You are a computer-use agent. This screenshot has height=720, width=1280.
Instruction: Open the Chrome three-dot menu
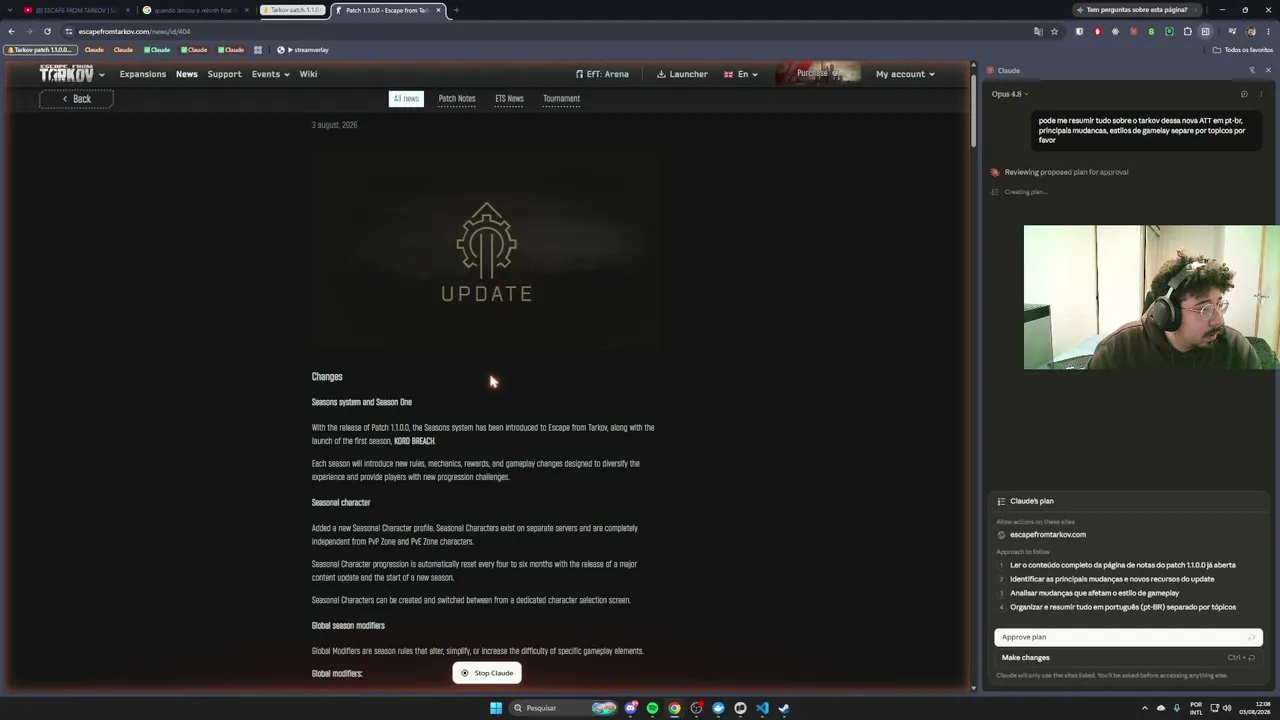1268,31
